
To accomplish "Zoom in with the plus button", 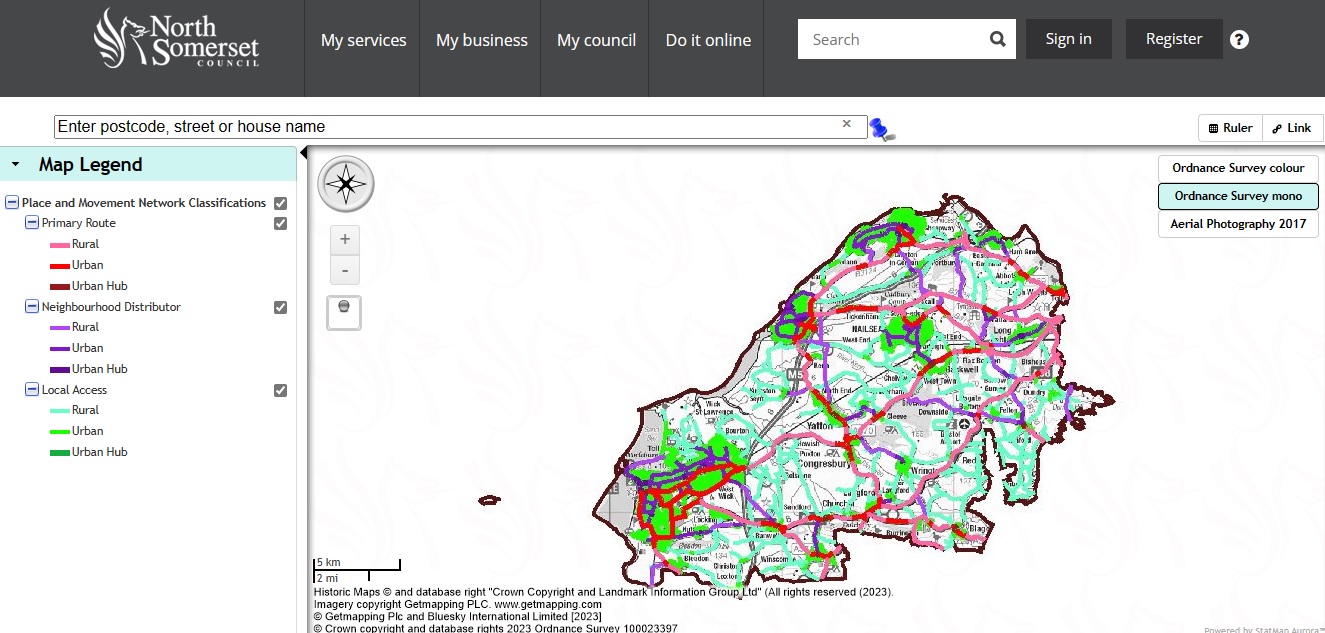I will coord(345,239).
